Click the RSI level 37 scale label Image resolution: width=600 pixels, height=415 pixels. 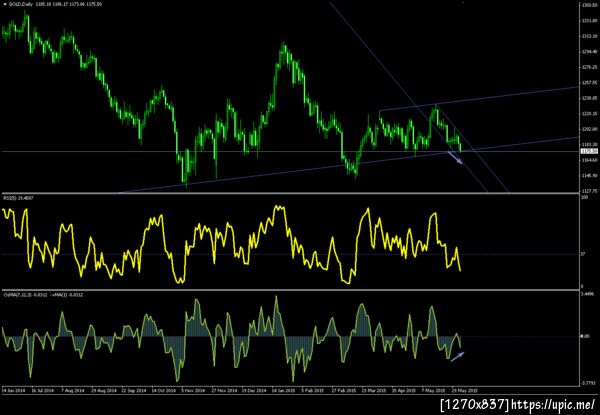pos(584,254)
